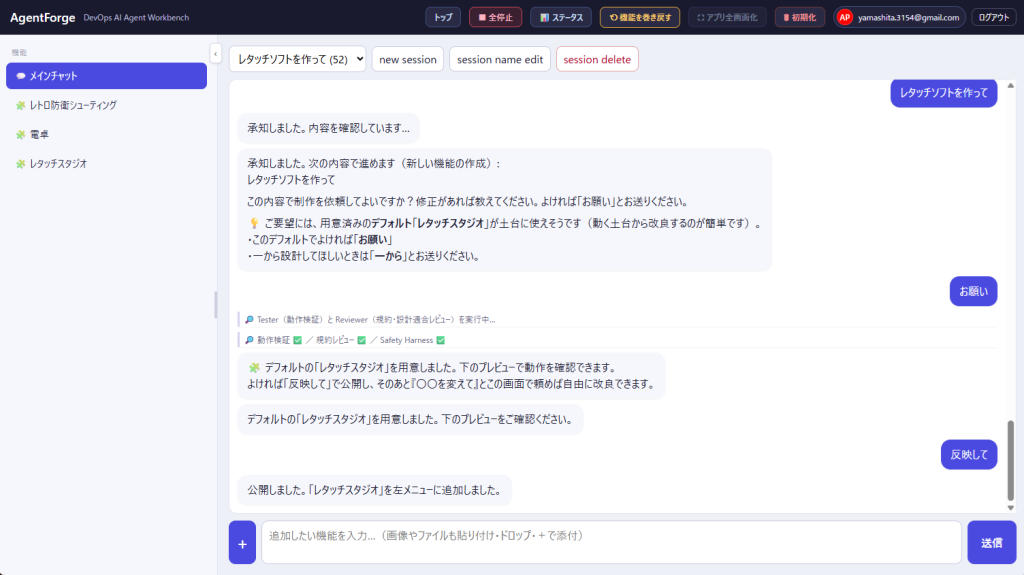Screen dimensions: 1024x575
Task: Click the fullscreen icon on アプリ全画面化
Action: pos(701,18)
